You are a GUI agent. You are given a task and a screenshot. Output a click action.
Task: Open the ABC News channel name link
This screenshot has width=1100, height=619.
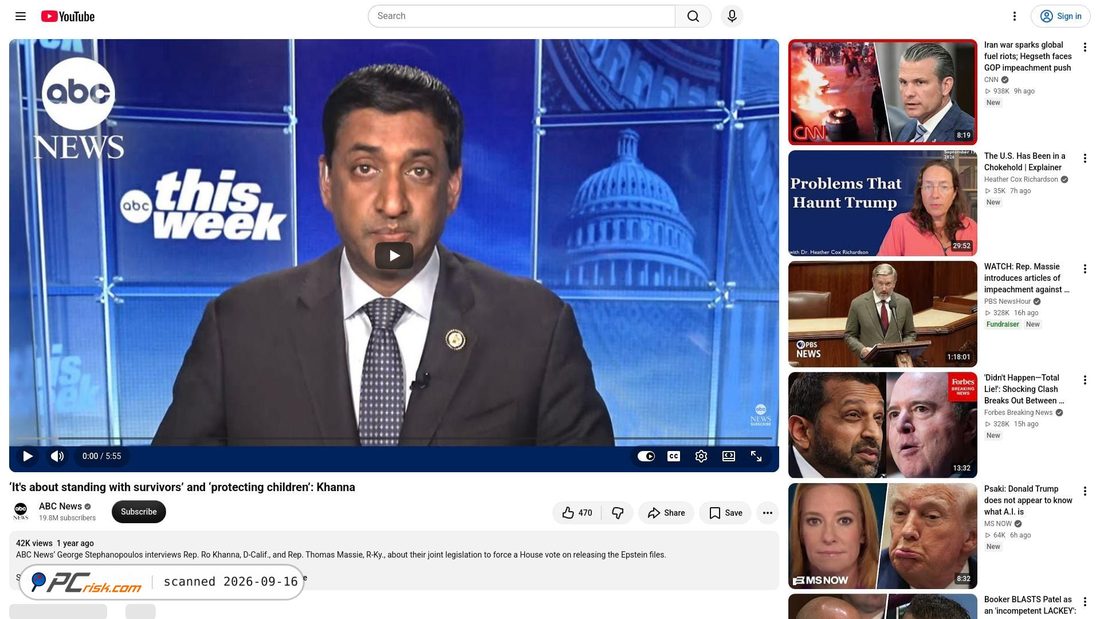tap(60, 506)
